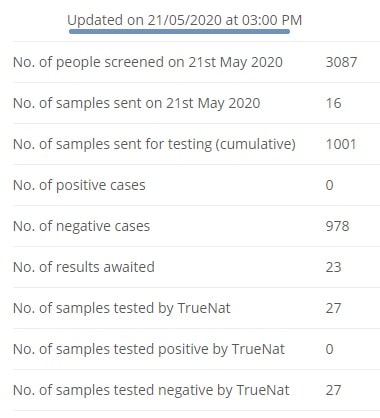
Task: Select the No. of positive cases label
Action: tap(79, 185)
